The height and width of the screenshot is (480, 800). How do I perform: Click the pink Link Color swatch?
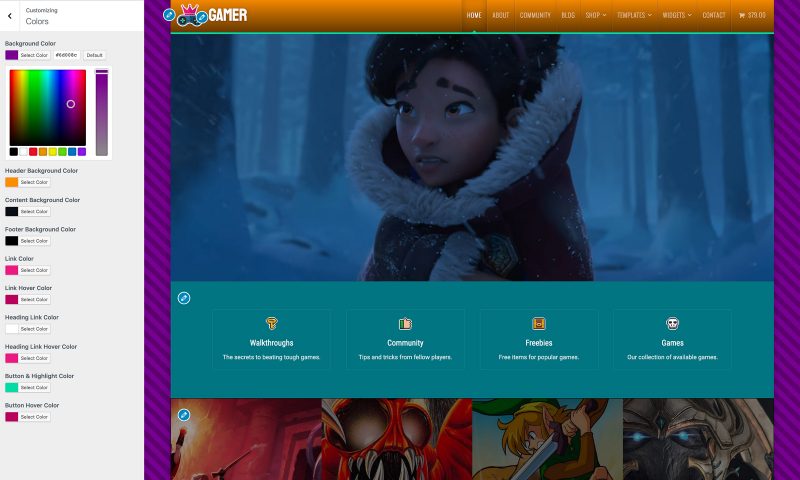[x=12, y=270]
